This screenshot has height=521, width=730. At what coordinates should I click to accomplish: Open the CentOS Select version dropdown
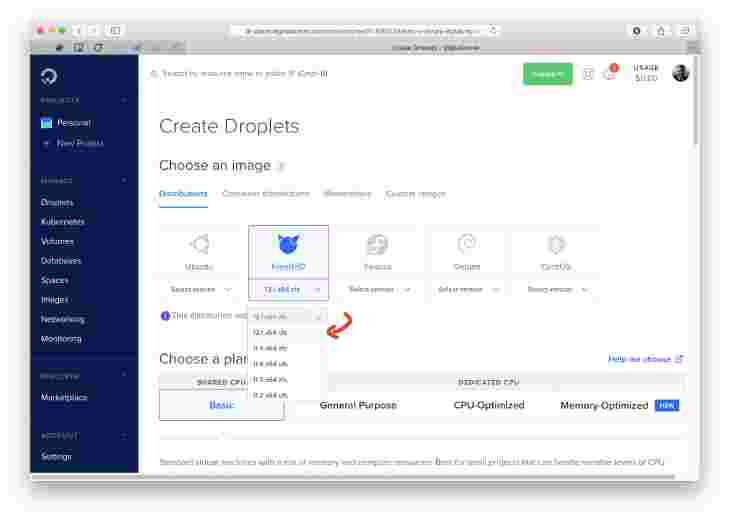pos(556,290)
